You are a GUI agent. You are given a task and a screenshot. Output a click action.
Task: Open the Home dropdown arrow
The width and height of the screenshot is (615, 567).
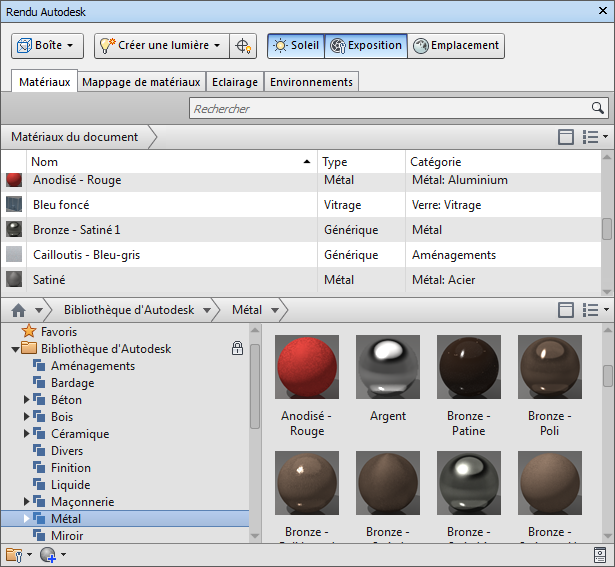coord(38,311)
